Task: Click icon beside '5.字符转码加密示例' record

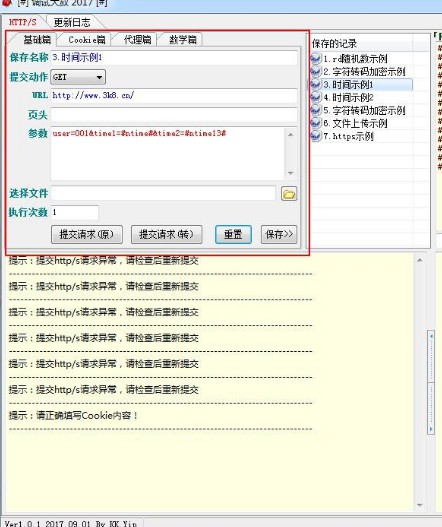Action: click(316, 110)
